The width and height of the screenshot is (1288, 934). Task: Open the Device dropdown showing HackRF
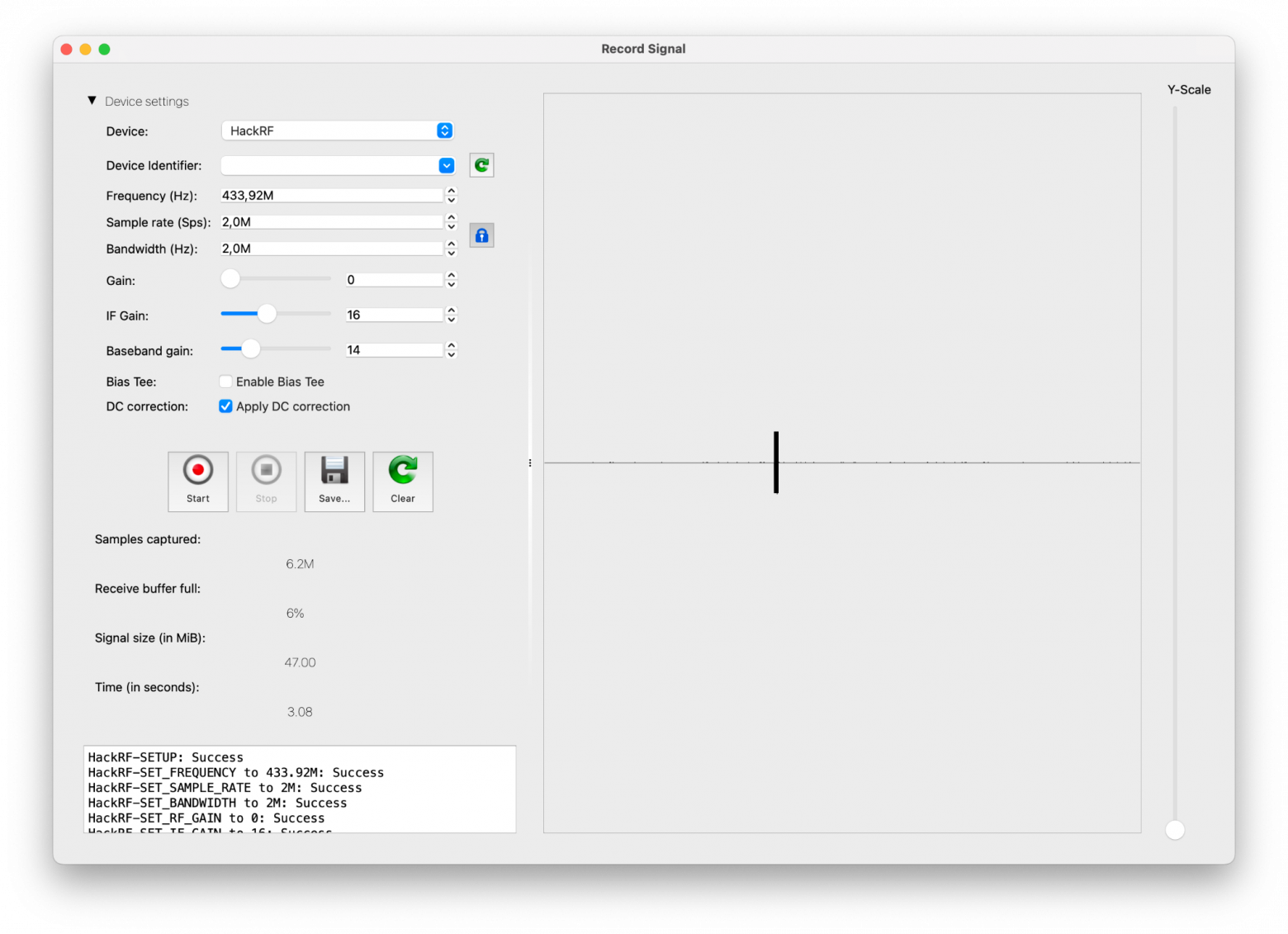click(338, 130)
